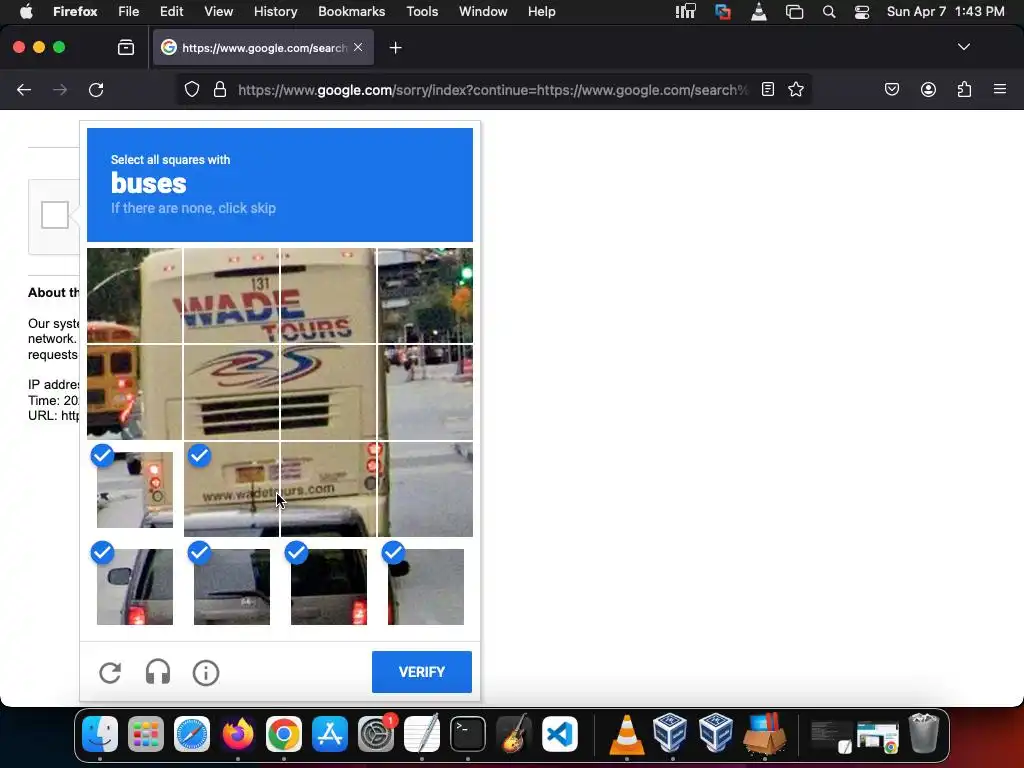
Task: Open the History menu
Action: pyautogui.click(x=276, y=11)
